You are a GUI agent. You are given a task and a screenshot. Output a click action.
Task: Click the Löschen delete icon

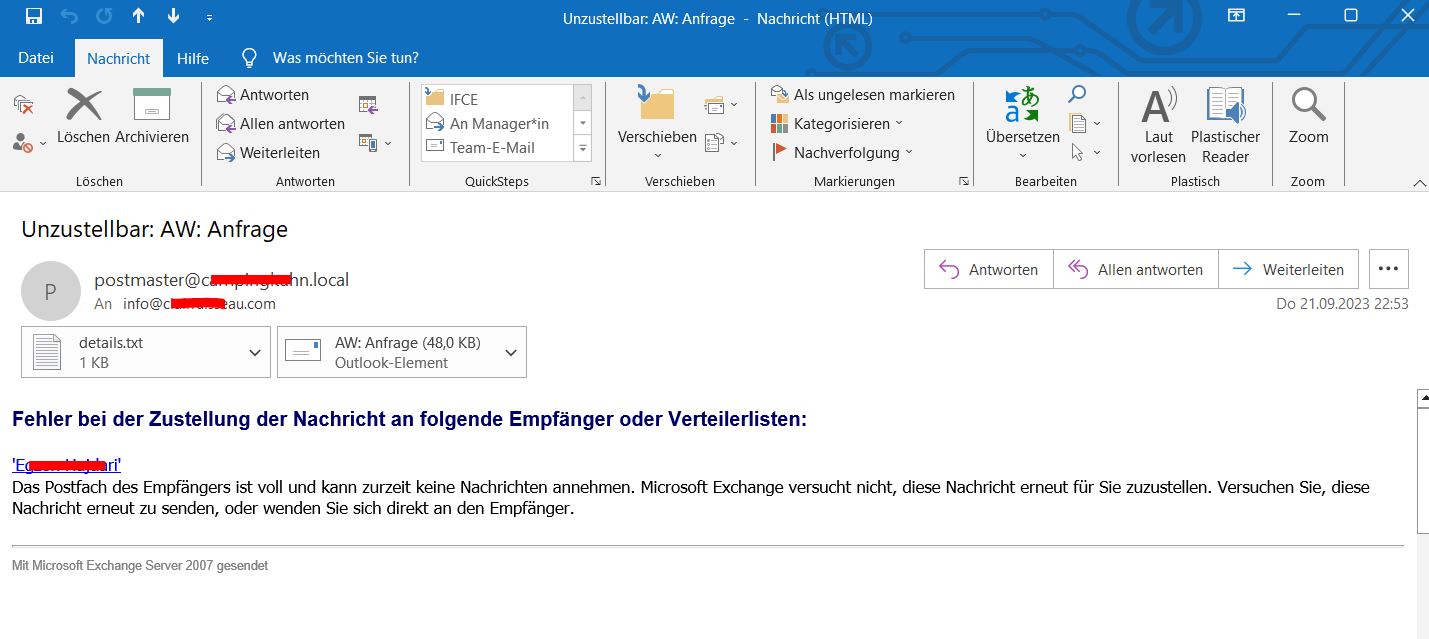tap(84, 106)
